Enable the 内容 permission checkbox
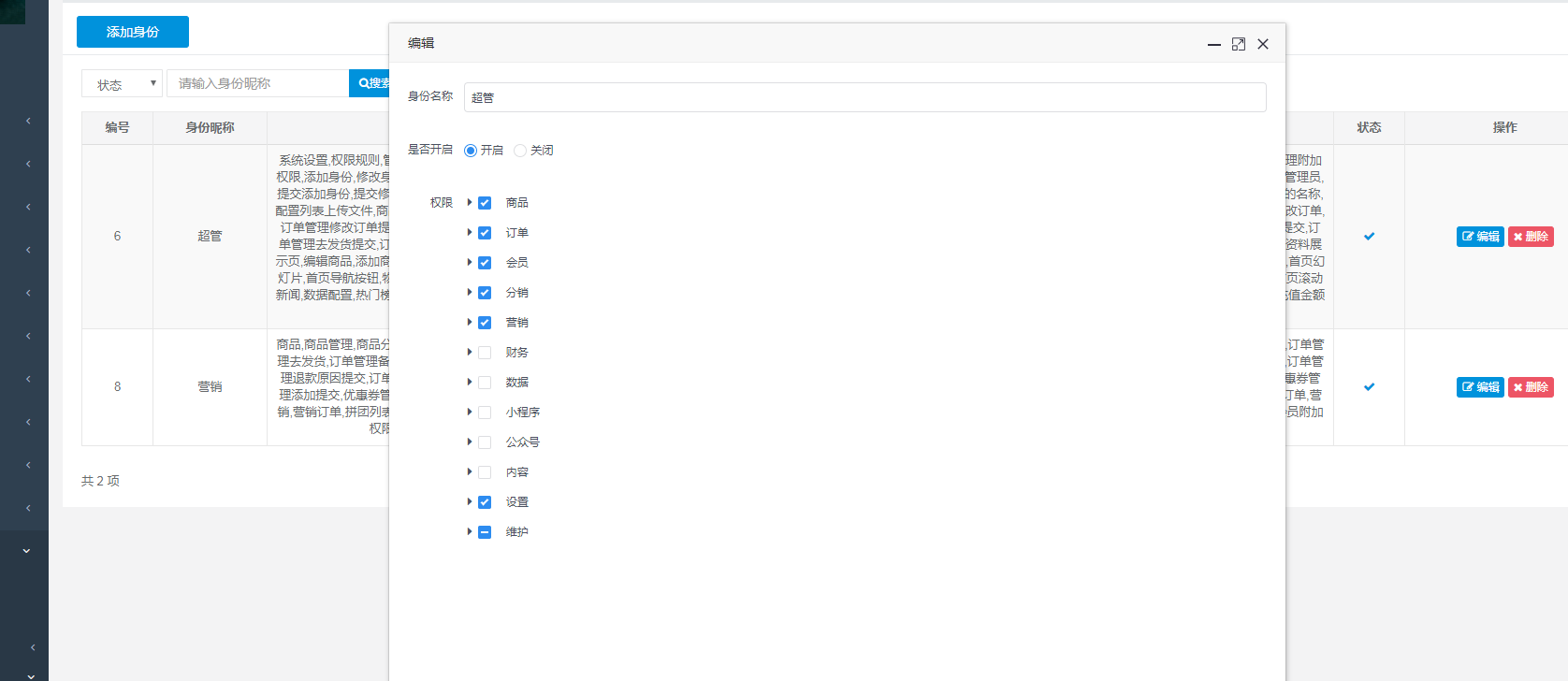This screenshot has width=1568, height=681. coord(485,472)
